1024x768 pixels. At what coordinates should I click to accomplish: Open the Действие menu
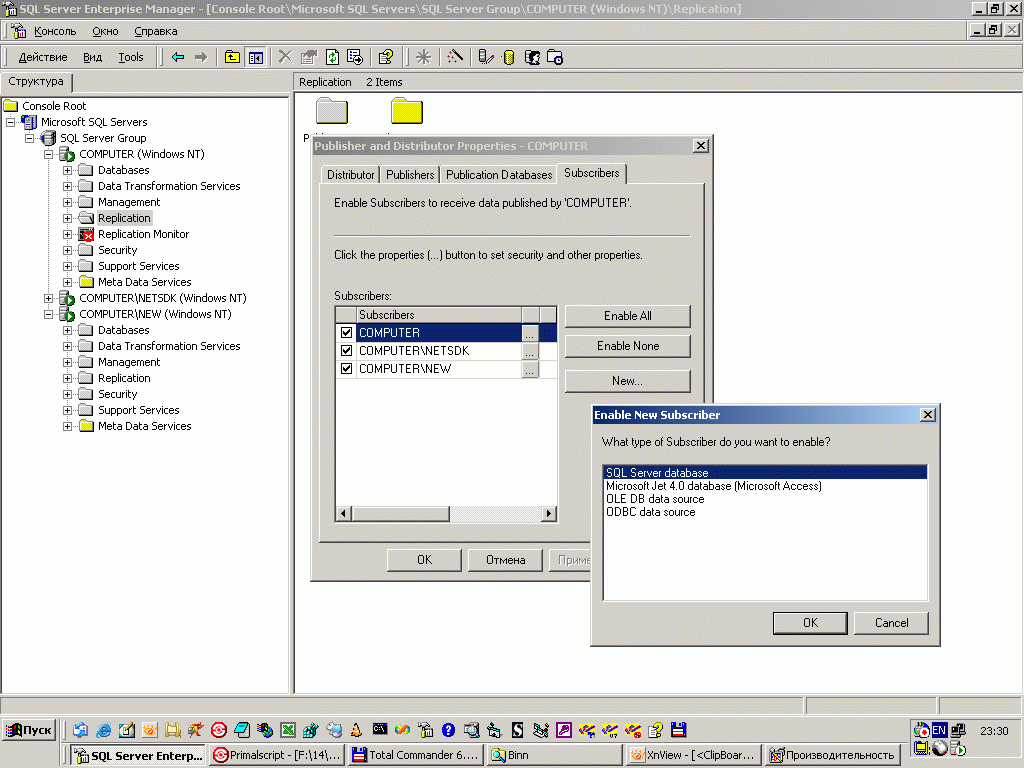(42, 57)
